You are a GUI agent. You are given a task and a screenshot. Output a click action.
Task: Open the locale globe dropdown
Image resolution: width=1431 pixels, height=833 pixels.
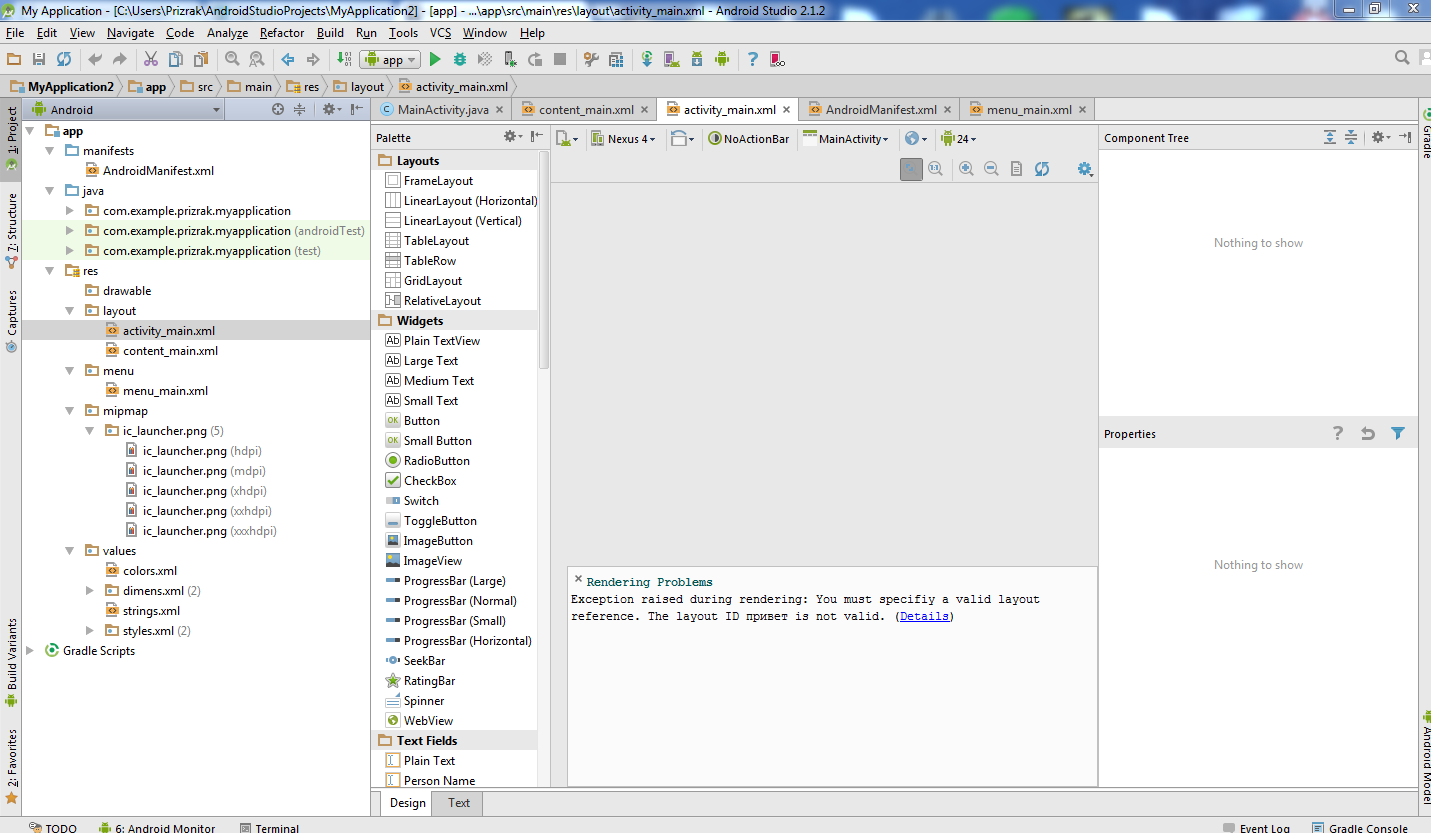click(x=915, y=139)
